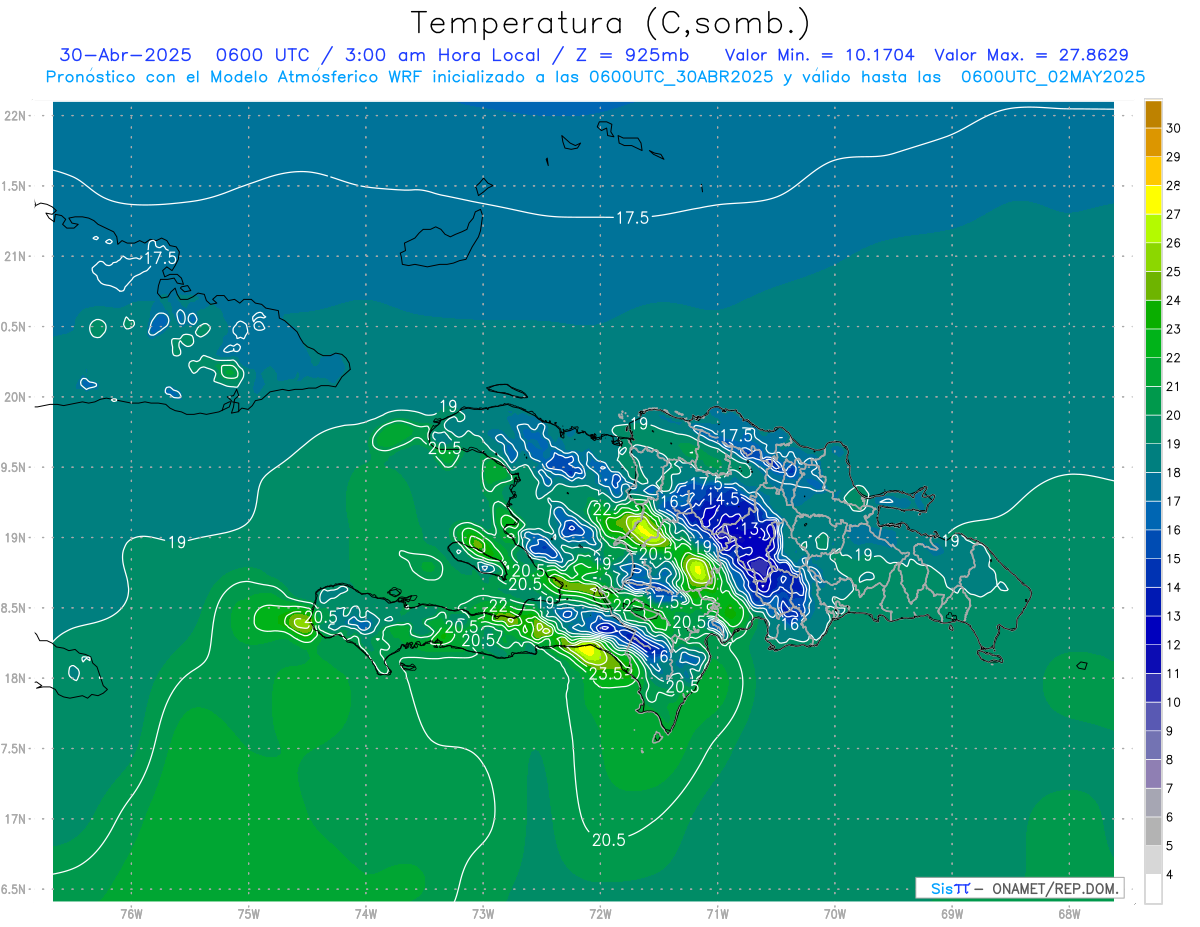Click the legend value 10
The height and width of the screenshot is (927, 1200).
pos(1174,702)
